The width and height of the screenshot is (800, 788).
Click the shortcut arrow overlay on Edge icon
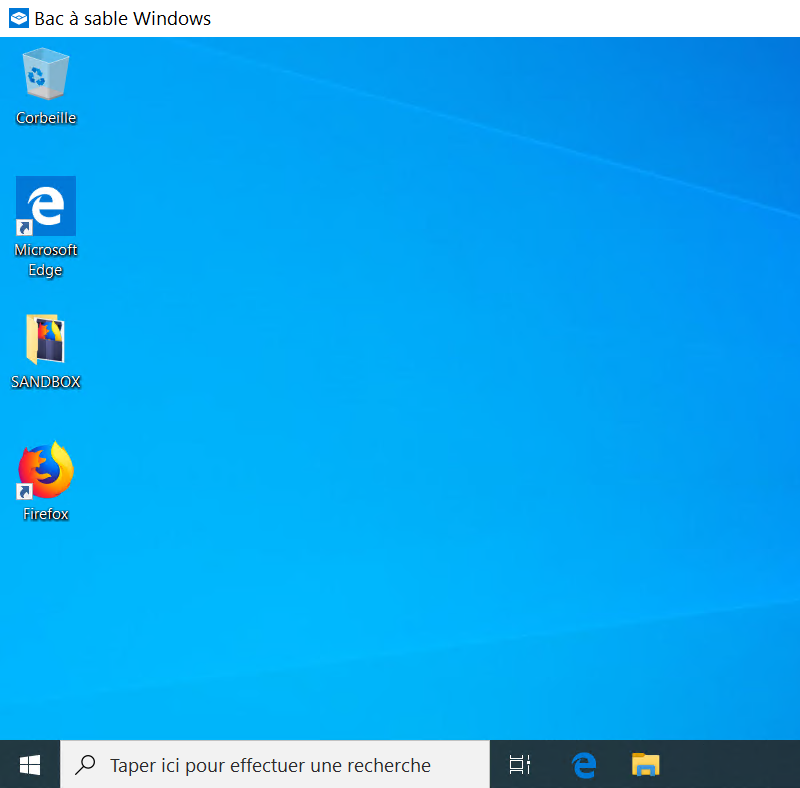(25, 227)
